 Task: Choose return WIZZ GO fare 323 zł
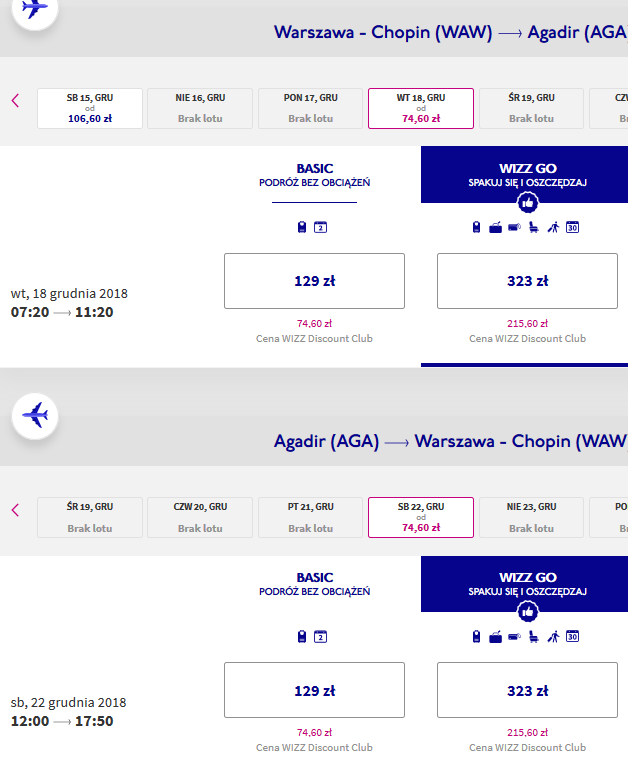(527, 690)
